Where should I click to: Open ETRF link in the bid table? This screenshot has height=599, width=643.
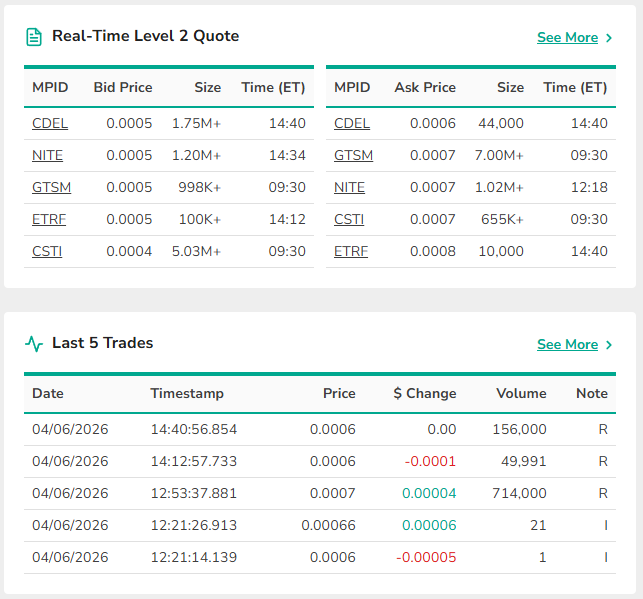(x=49, y=219)
